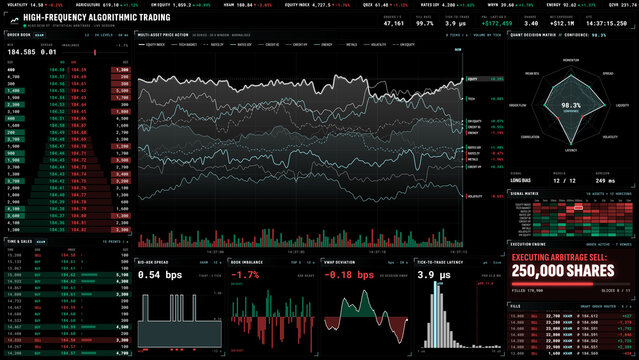Viewport: 639px width, 360px height.
Task: Click the Order Book panel title
Action: pos(19,35)
